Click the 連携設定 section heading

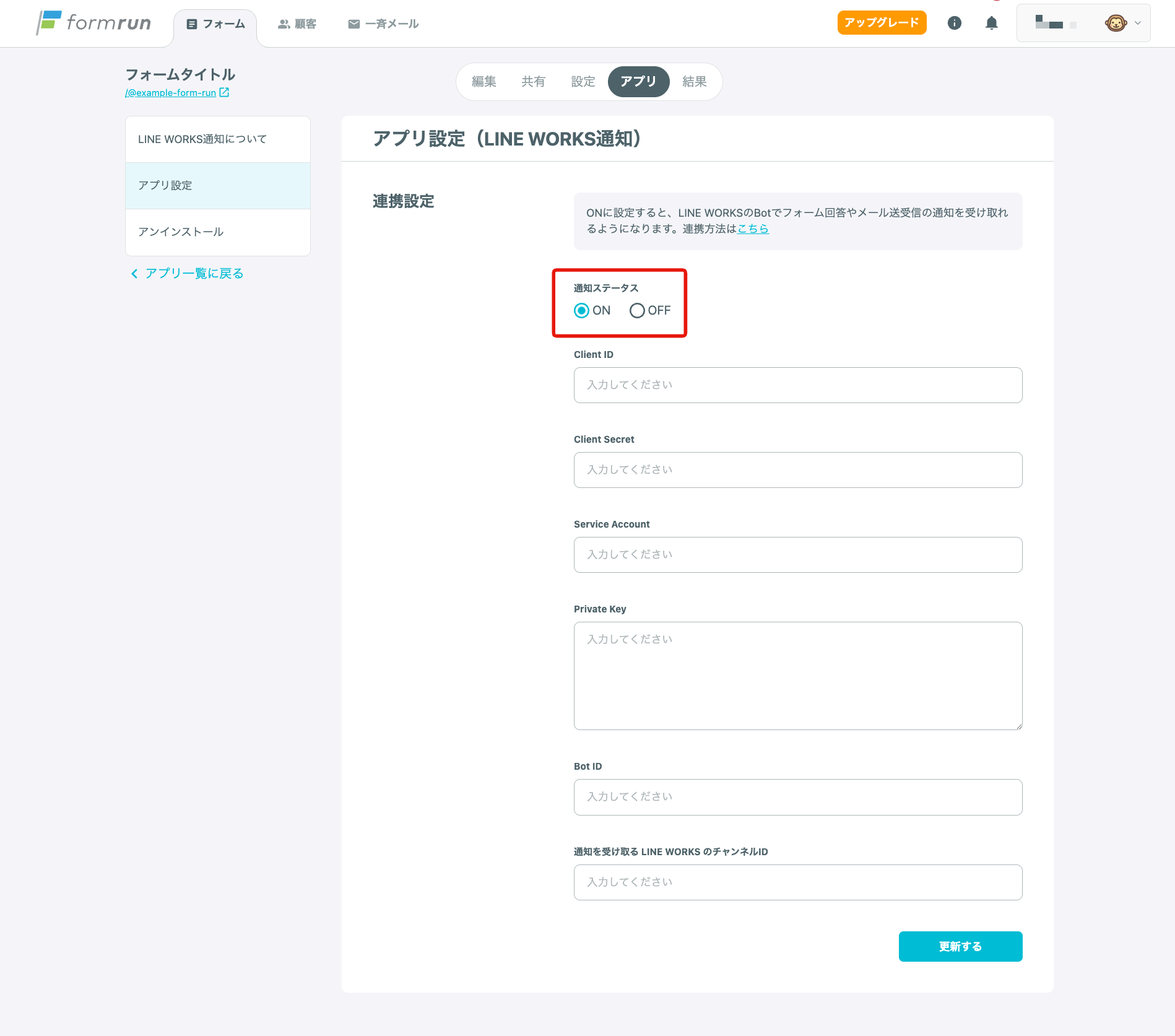click(x=404, y=201)
